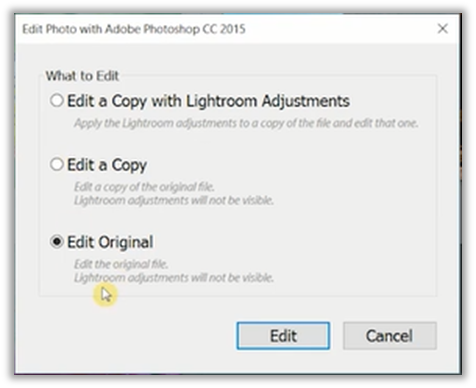Select the Edit Original radio button
The image size is (476, 388).
point(57,242)
